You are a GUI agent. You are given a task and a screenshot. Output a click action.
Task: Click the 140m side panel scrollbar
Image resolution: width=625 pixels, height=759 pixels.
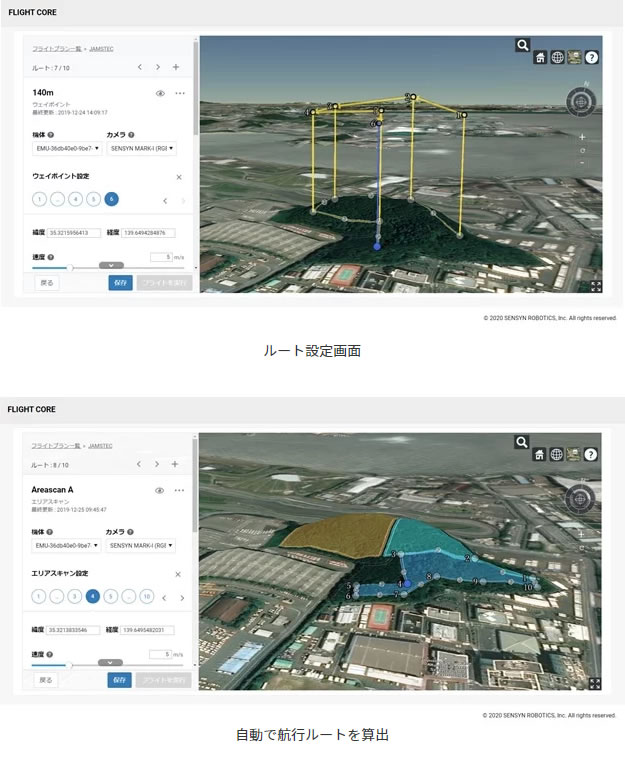click(196, 87)
